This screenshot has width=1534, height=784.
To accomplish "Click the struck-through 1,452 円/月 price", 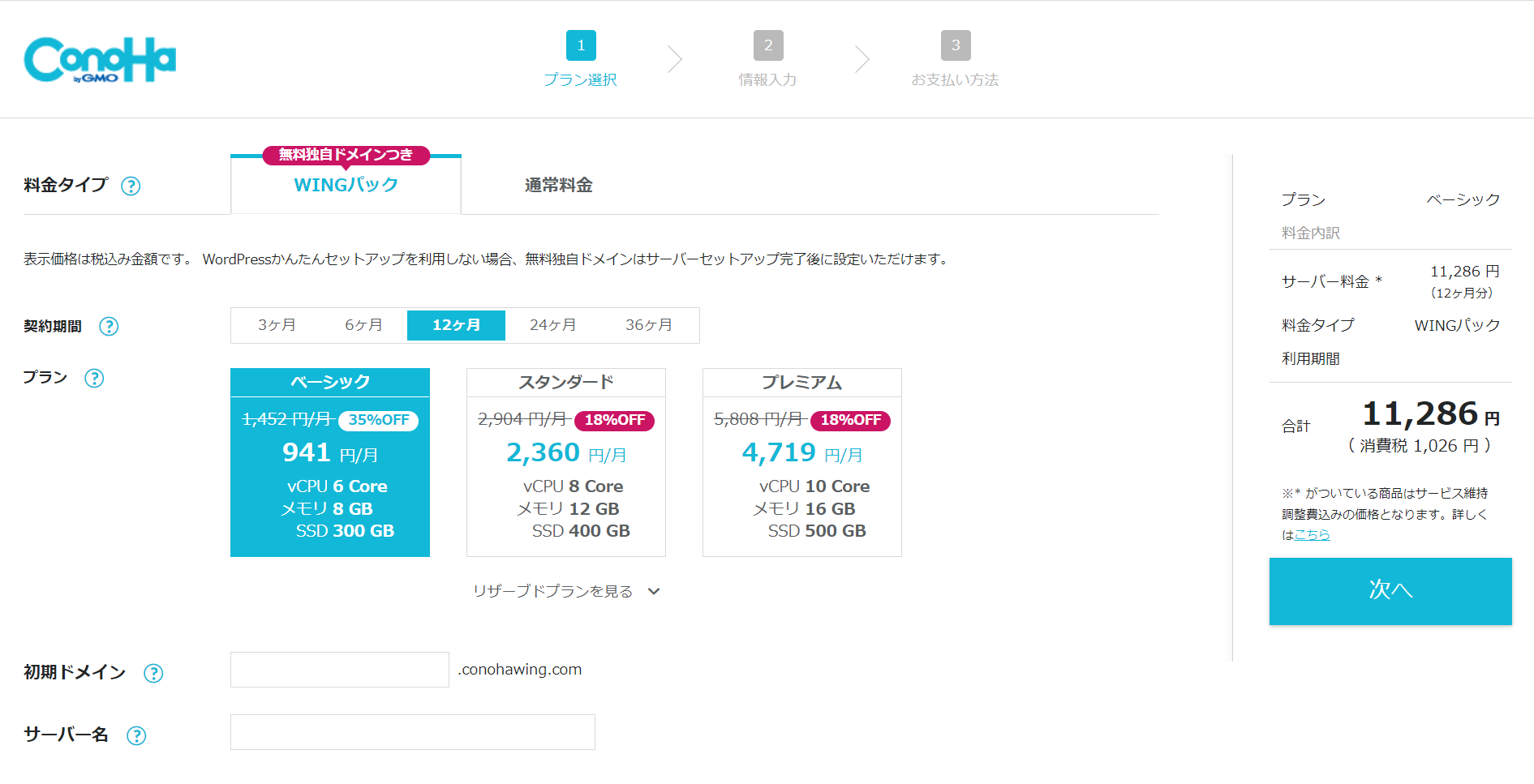I will coord(287,419).
